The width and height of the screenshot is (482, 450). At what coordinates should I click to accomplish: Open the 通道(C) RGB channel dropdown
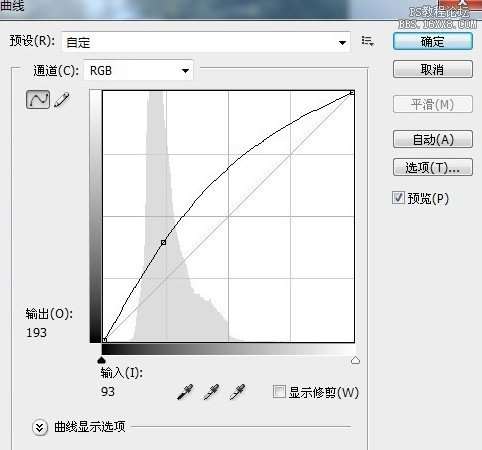(x=138, y=70)
